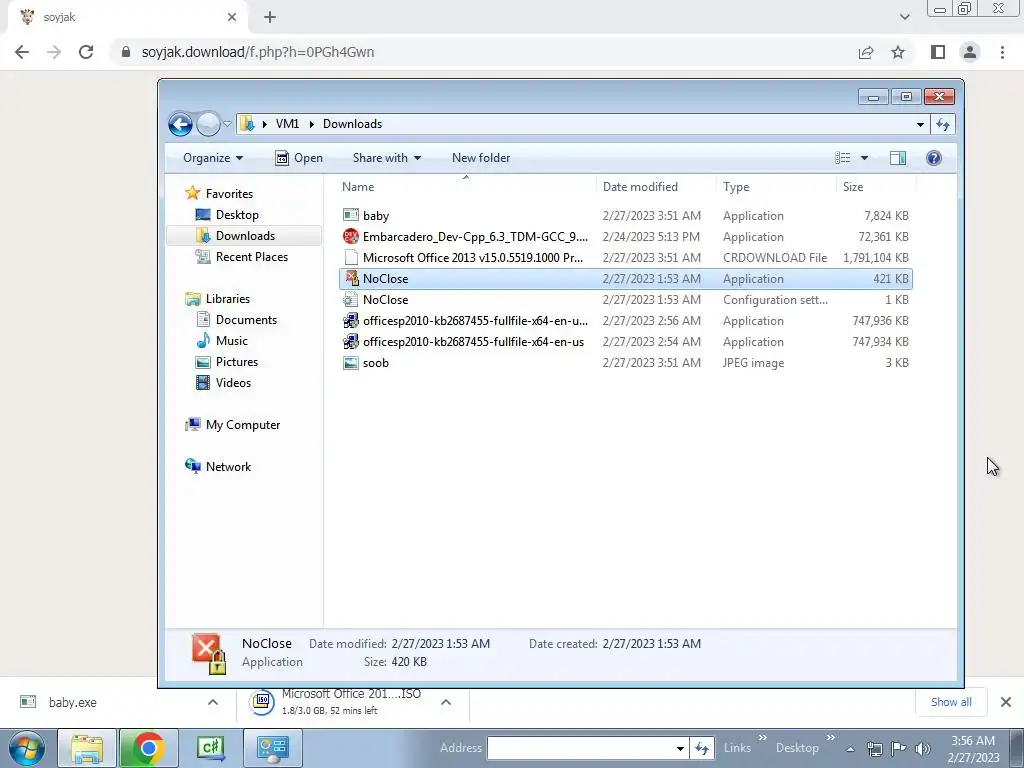The width and height of the screenshot is (1024, 768).
Task: Open the Chrome profile avatar
Action: click(x=970, y=52)
